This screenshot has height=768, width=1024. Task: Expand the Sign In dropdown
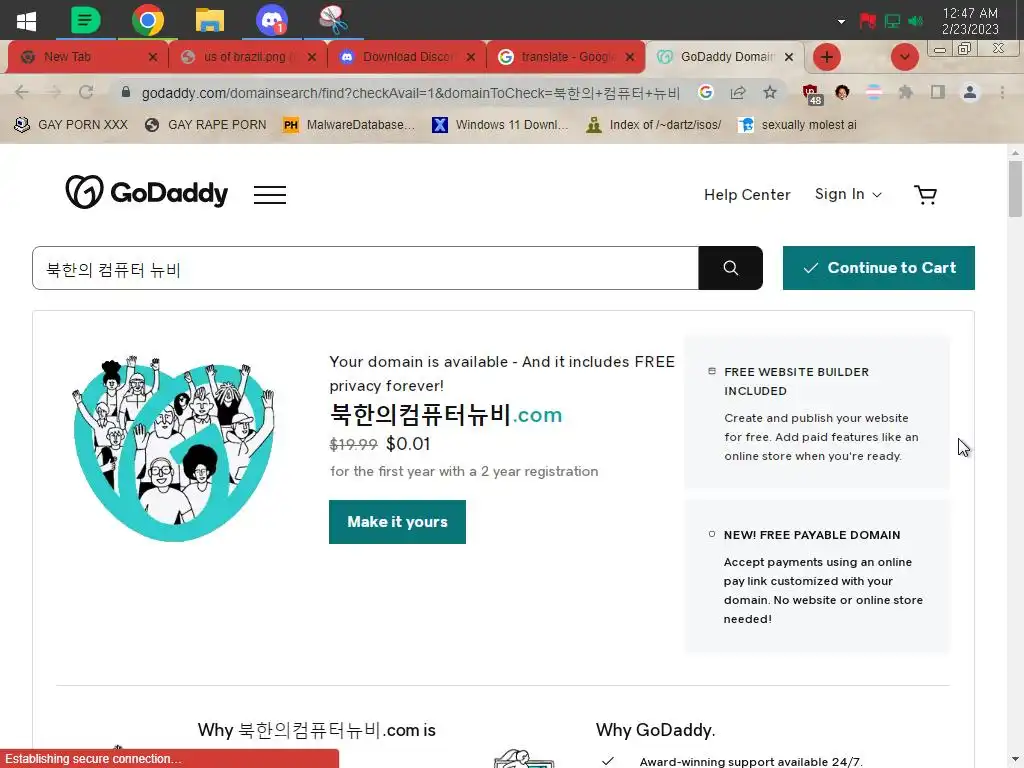pyautogui.click(x=848, y=194)
